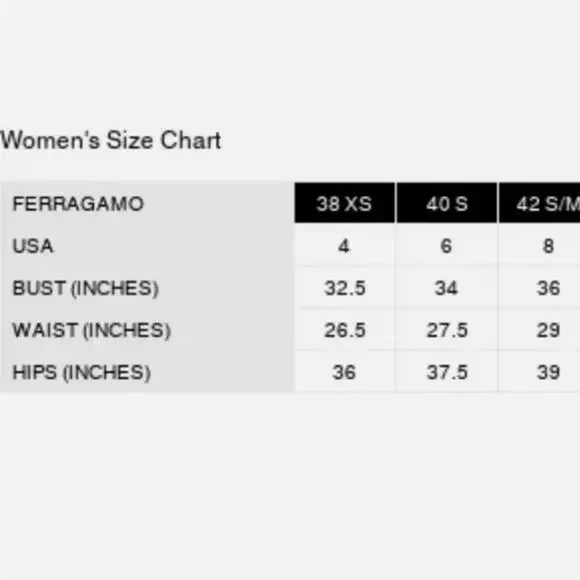
Task: Click the 32.5 bust measurement cell
Action: point(344,288)
